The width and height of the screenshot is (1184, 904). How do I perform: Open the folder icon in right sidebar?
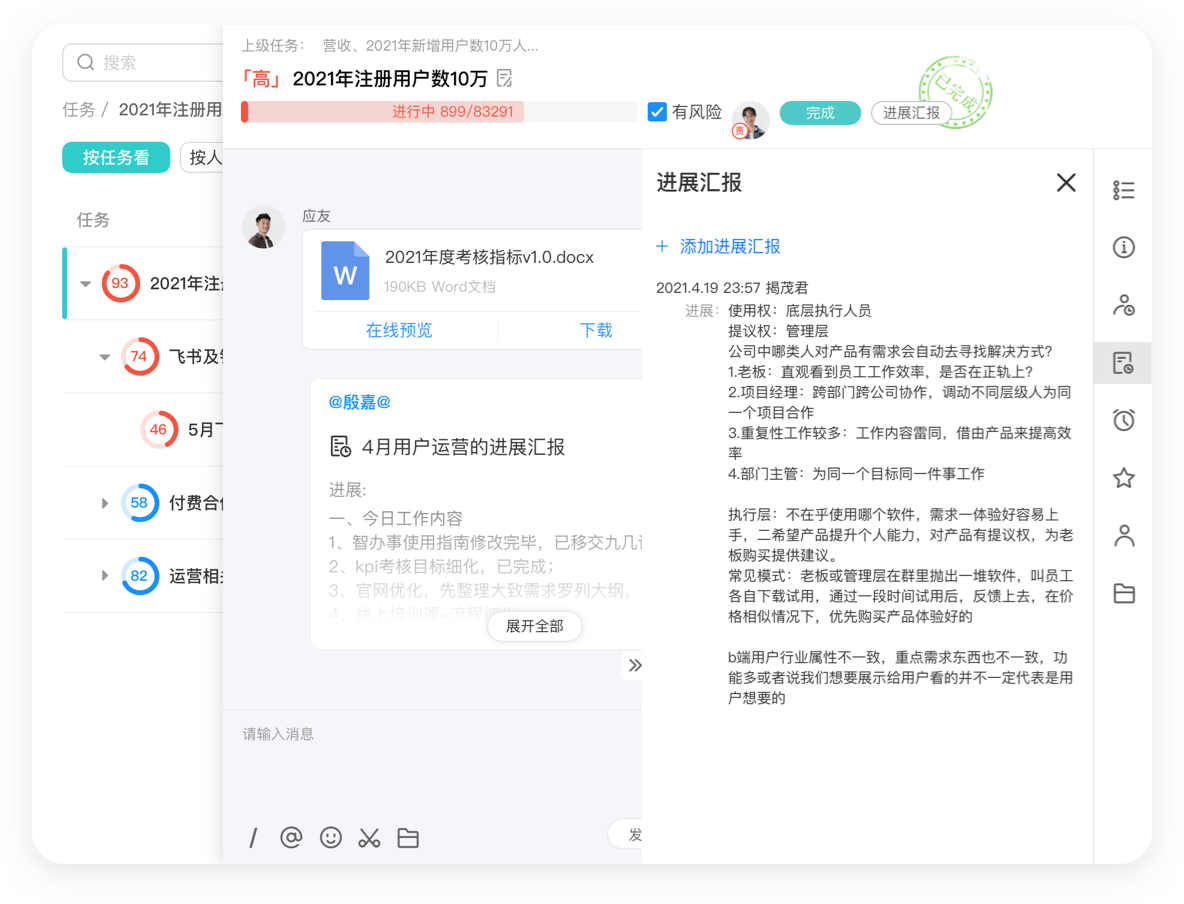click(1124, 593)
